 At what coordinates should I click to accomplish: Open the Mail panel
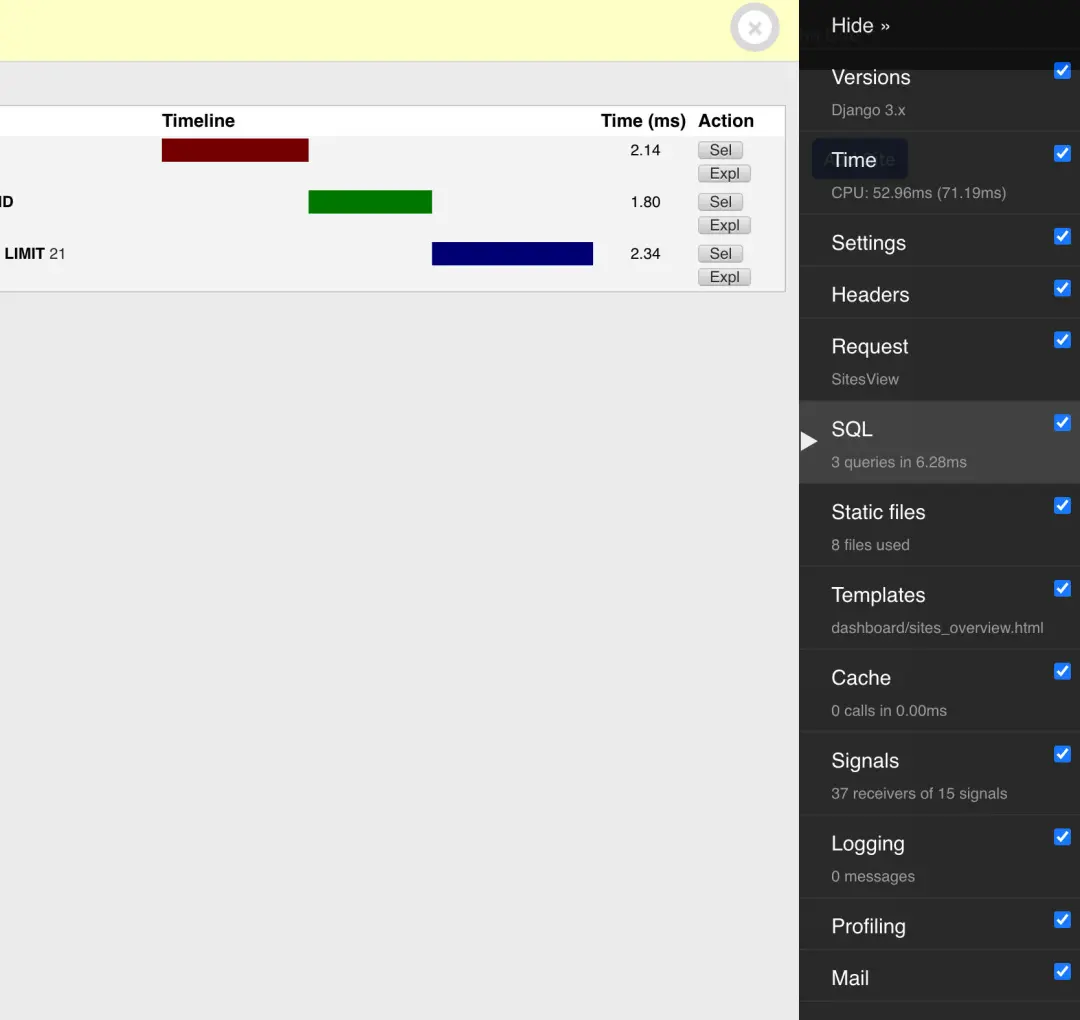tap(850, 977)
